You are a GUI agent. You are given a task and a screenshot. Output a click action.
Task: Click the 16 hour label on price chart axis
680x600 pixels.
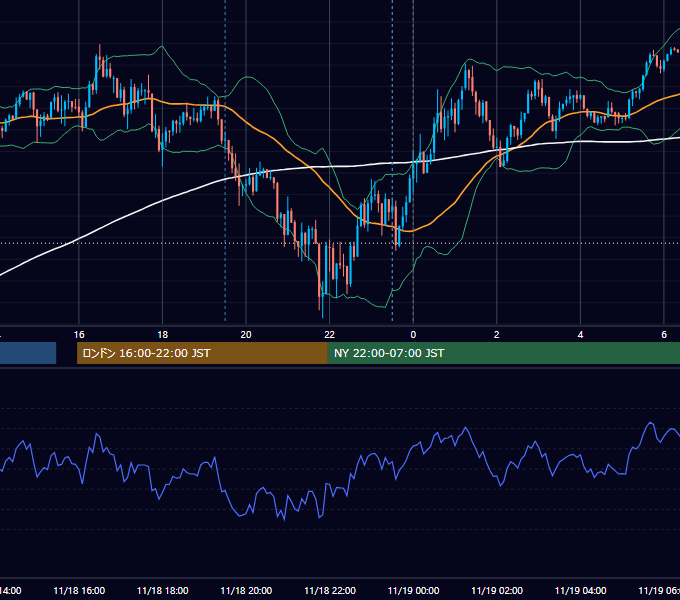coord(79,335)
